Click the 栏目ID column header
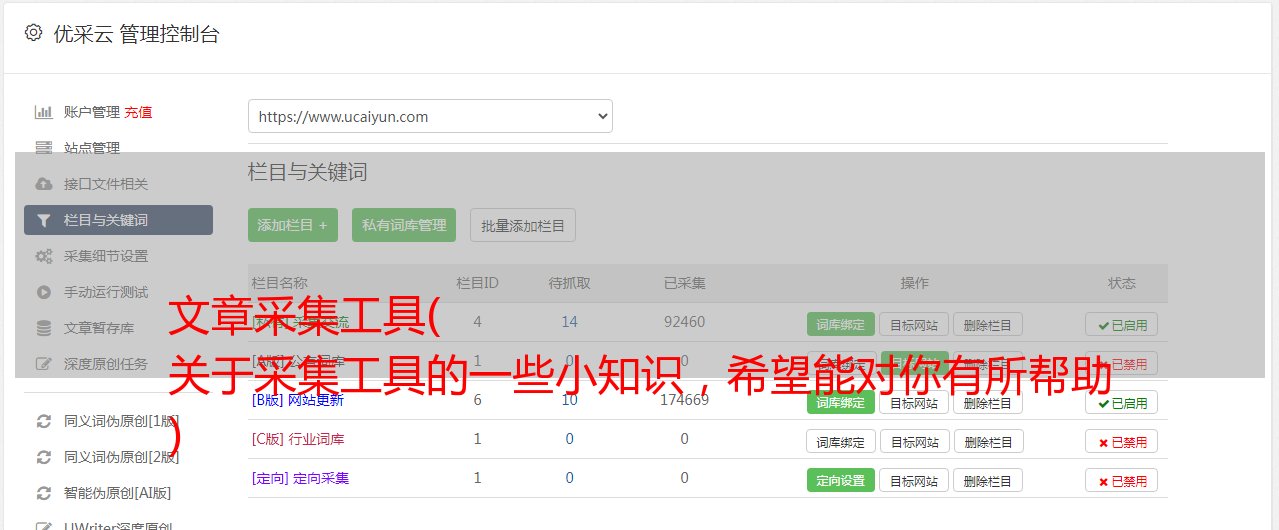This screenshot has height=530, width=1279. [478, 283]
